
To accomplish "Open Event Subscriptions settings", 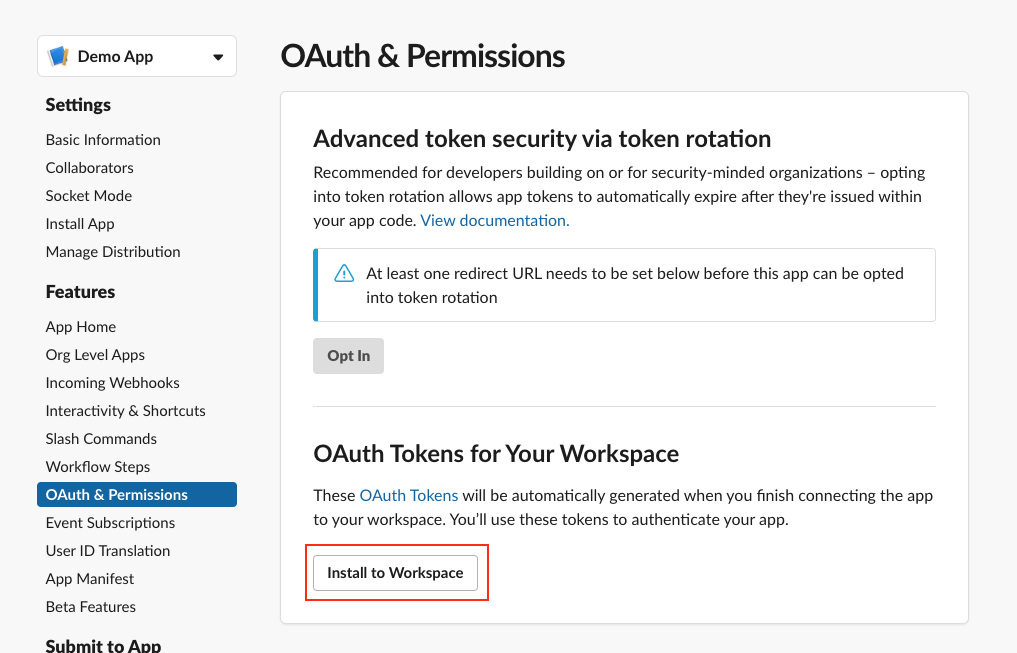I will (110, 523).
